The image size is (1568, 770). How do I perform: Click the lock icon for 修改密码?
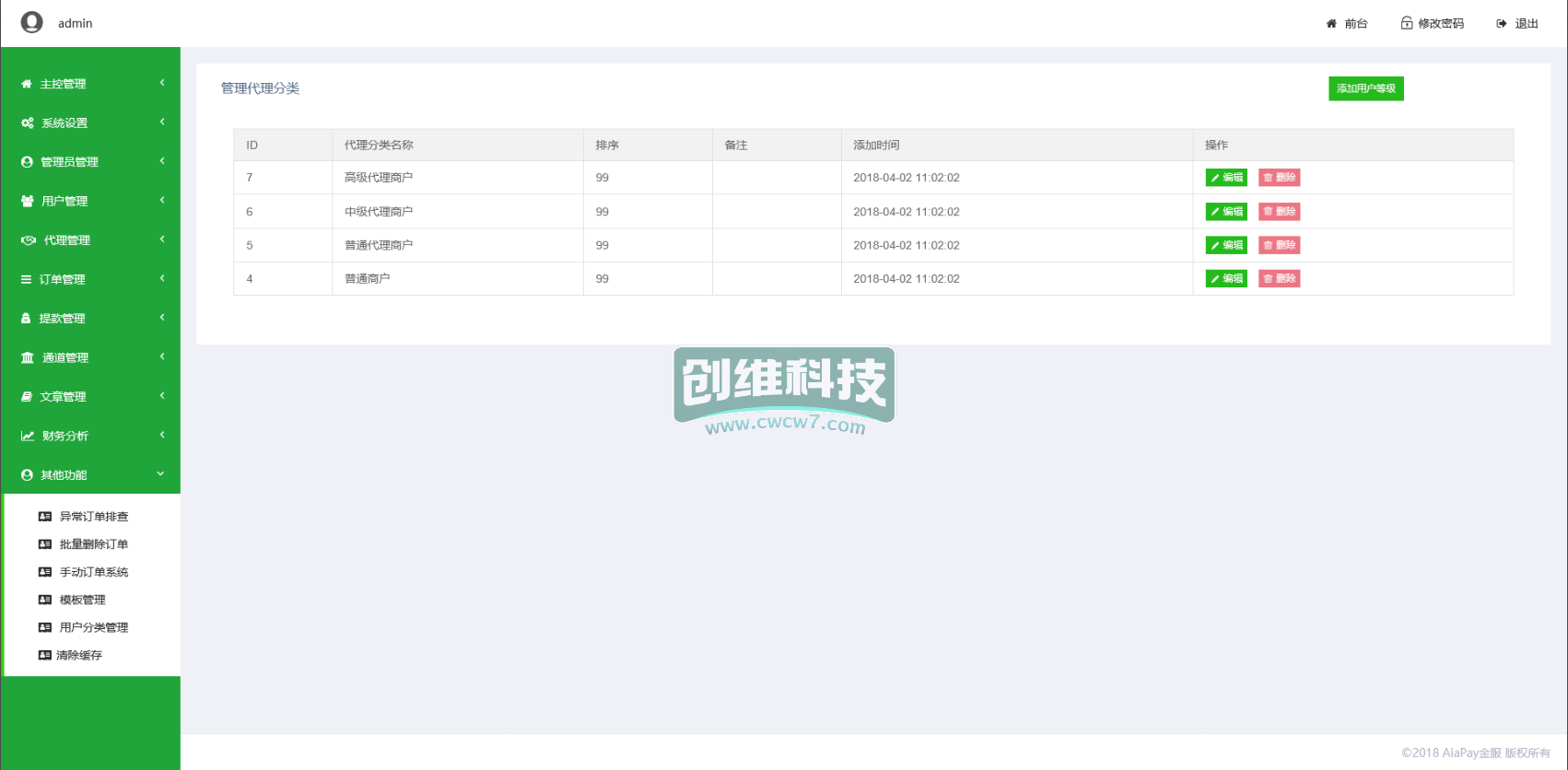[1407, 23]
